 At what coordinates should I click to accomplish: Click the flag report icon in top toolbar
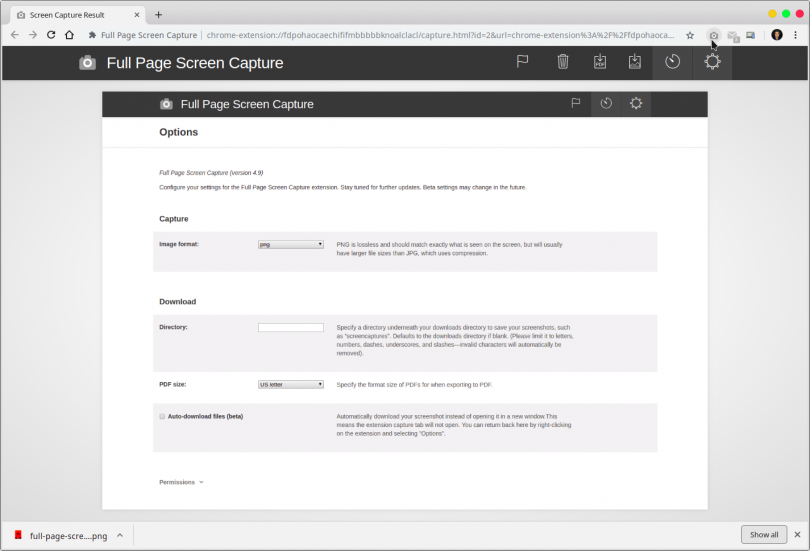522,61
